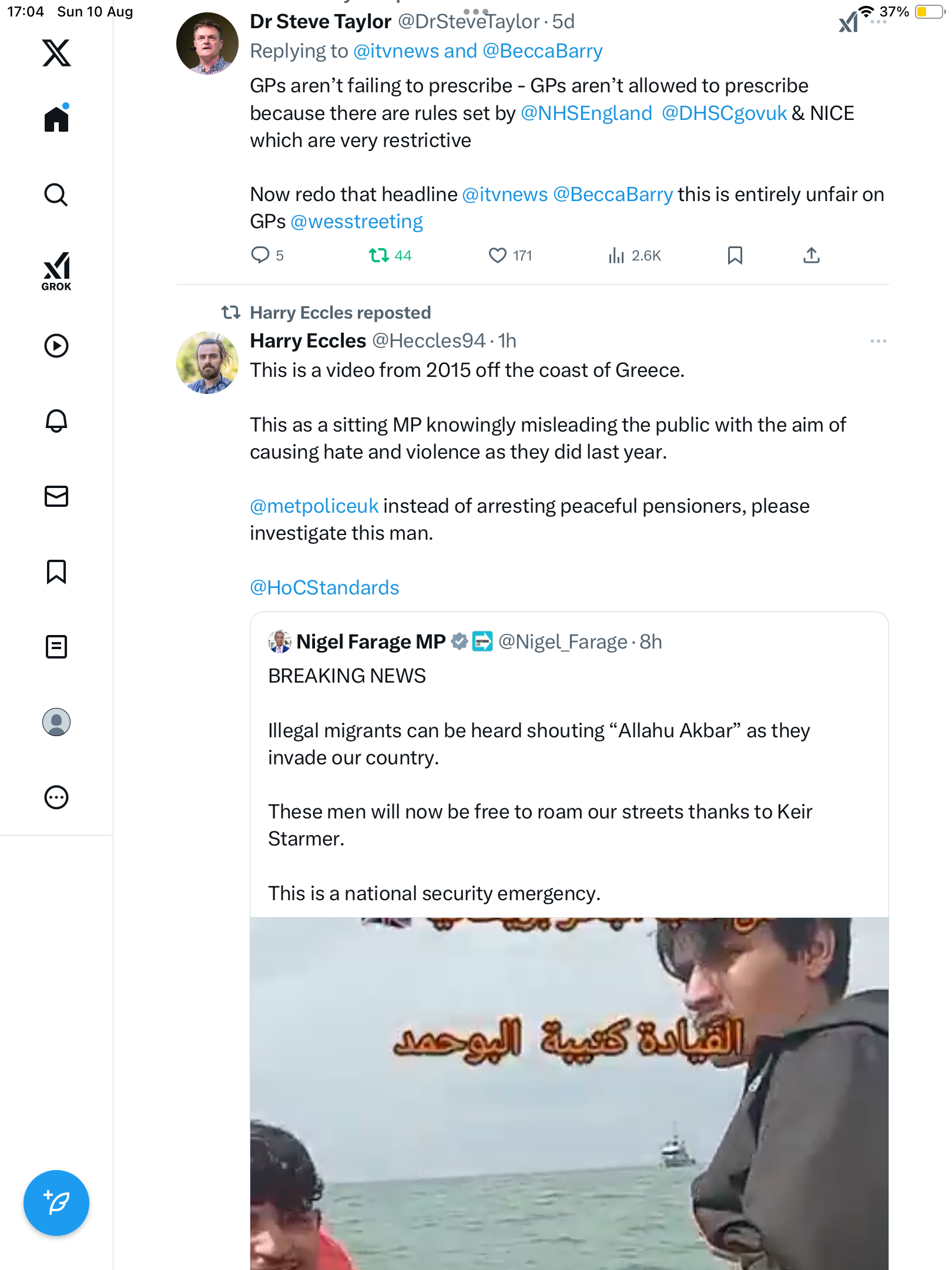Viewport: 952px width, 1270px height.
Task: Undo repost on Dr Steve Taylor's post
Action: [x=379, y=255]
